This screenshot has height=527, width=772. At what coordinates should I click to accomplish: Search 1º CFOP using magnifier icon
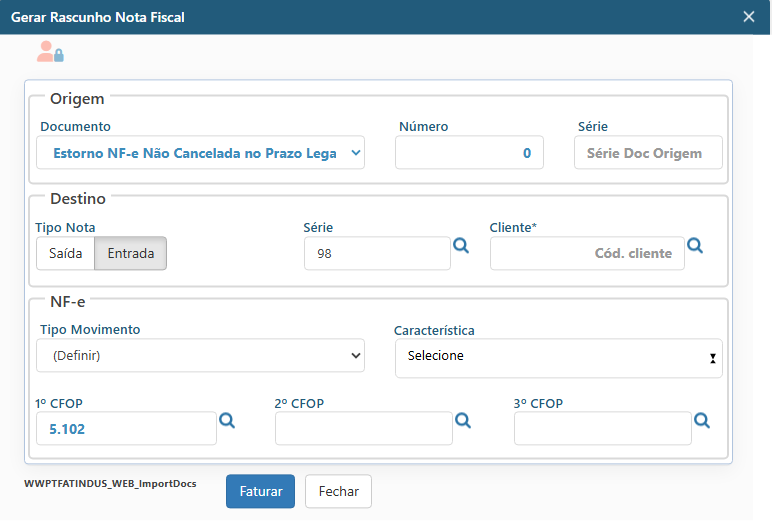coord(227,421)
